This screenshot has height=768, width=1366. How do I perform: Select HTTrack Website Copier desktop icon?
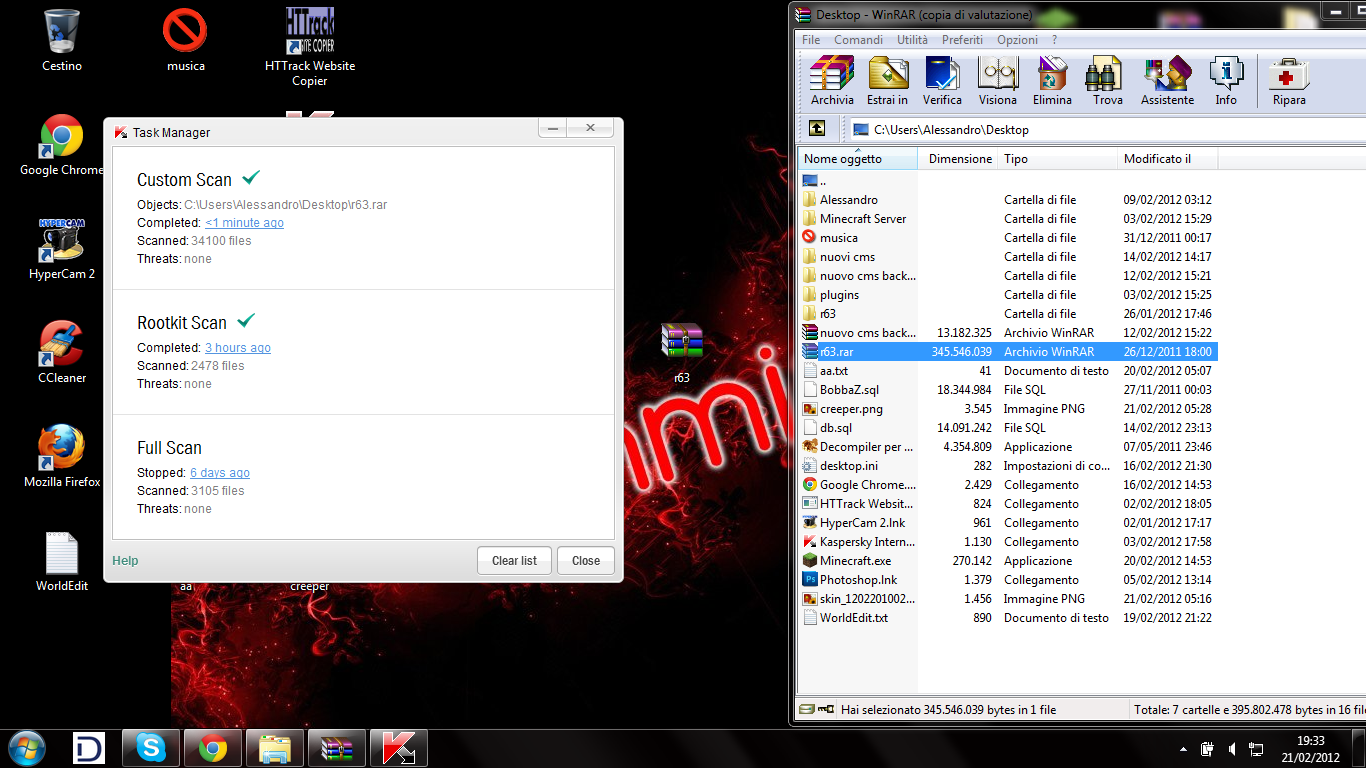[309, 47]
